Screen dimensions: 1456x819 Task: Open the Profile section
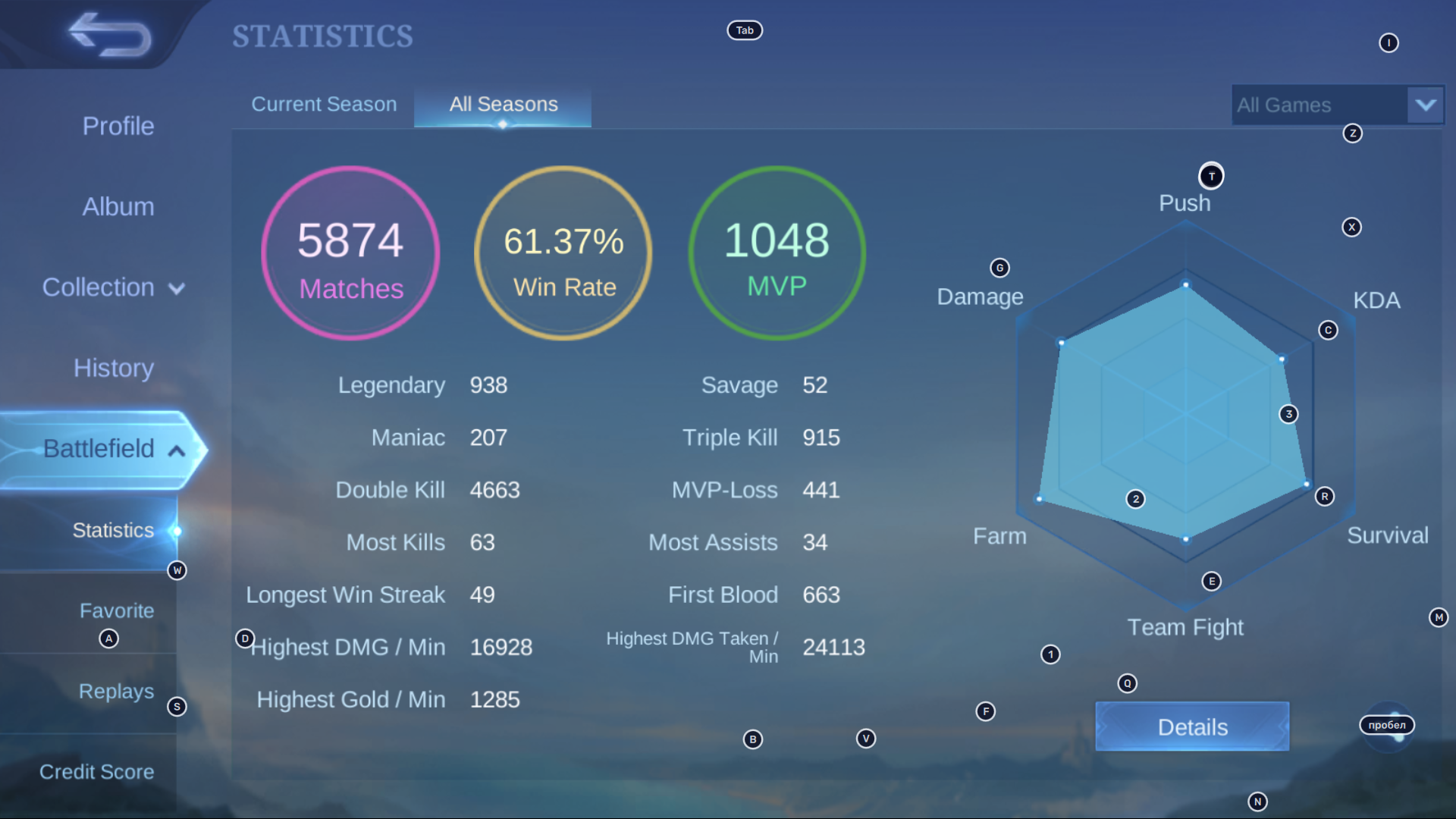coord(118,126)
